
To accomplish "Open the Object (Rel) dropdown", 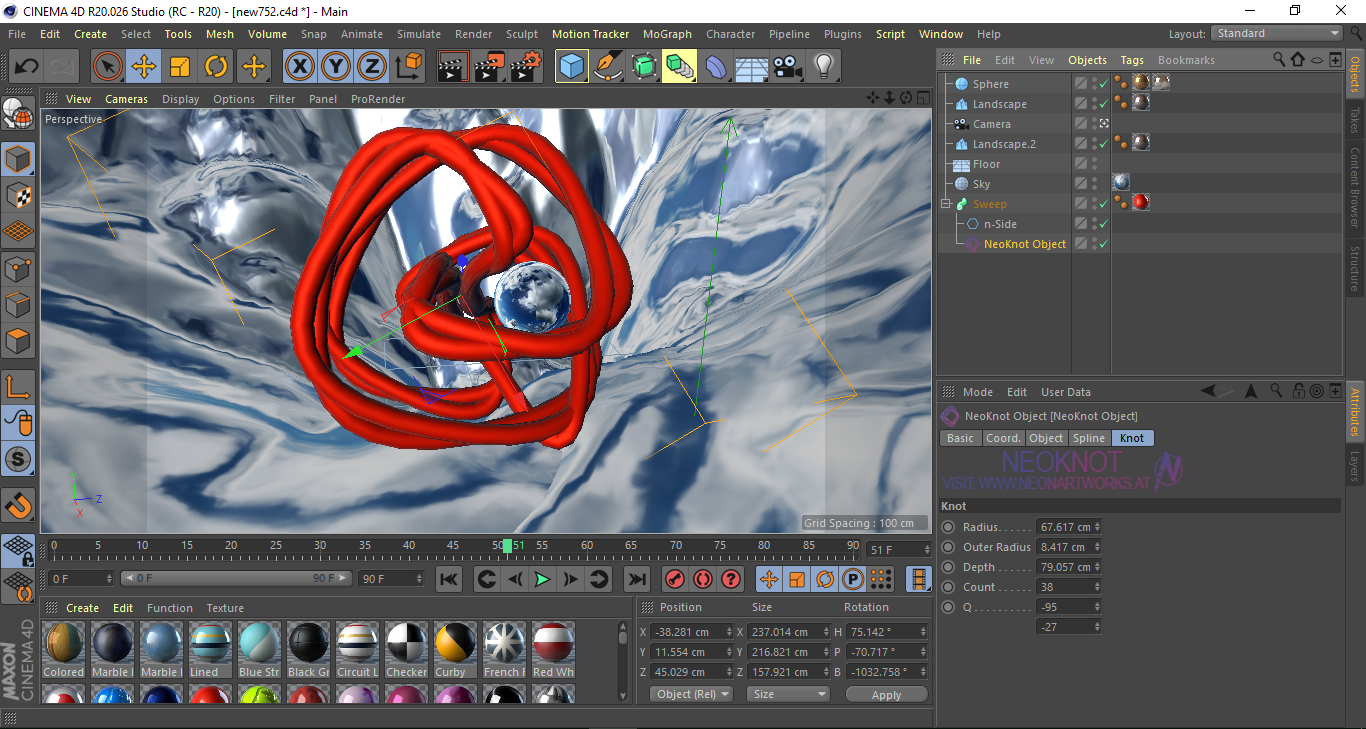I will [691, 693].
